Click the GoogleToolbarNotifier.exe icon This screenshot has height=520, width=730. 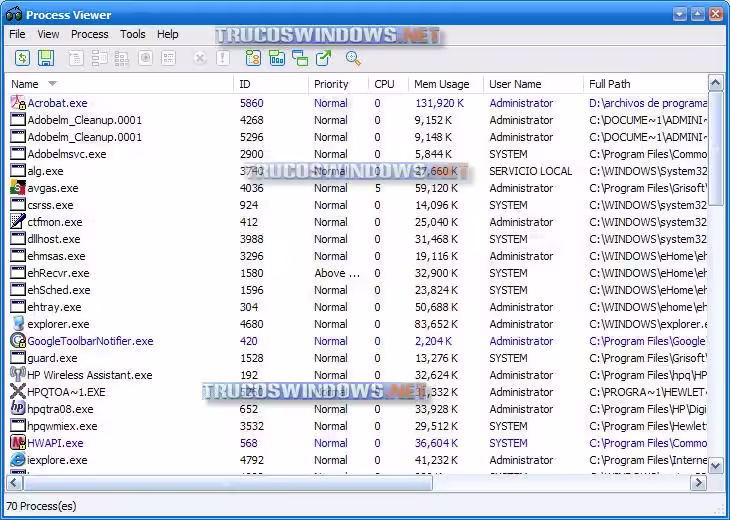[18, 341]
